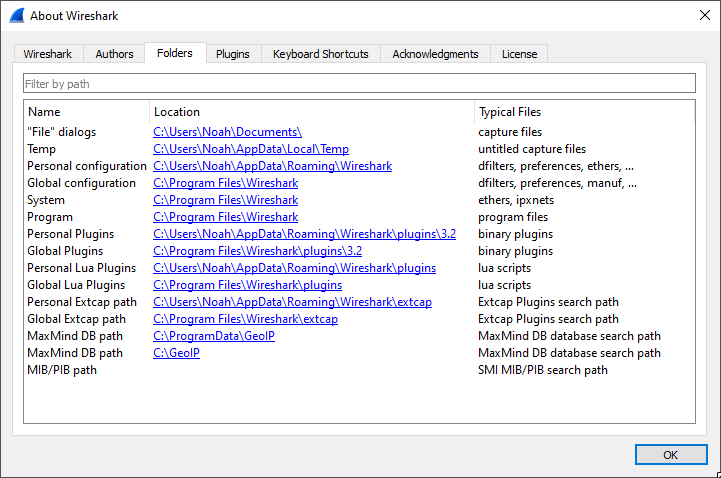Select the Personal configuration name cell
The width and height of the screenshot is (721, 478).
click(87, 166)
